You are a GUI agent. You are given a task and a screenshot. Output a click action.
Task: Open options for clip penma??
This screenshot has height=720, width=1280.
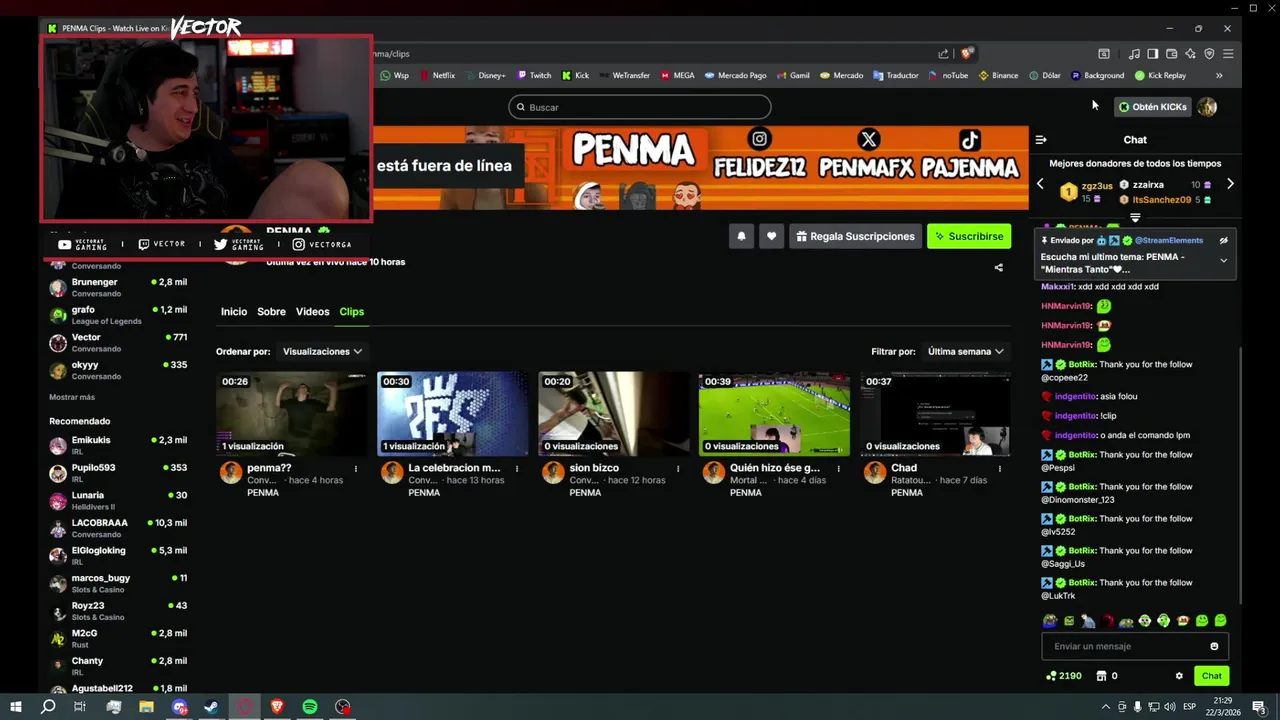356,468
